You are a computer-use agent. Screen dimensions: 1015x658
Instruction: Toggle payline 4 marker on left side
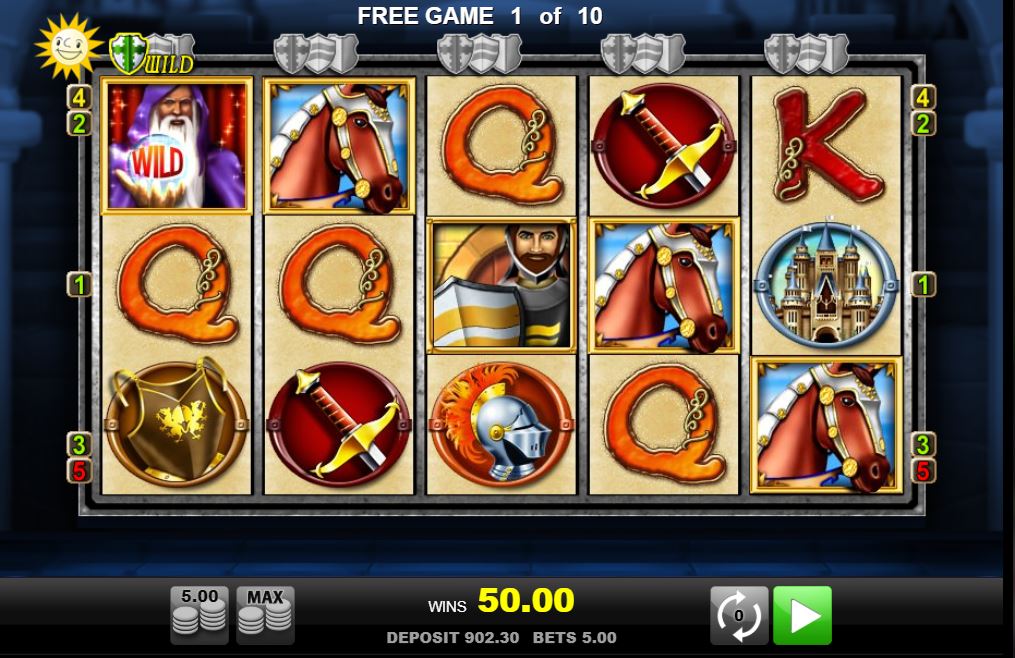(x=80, y=98)
